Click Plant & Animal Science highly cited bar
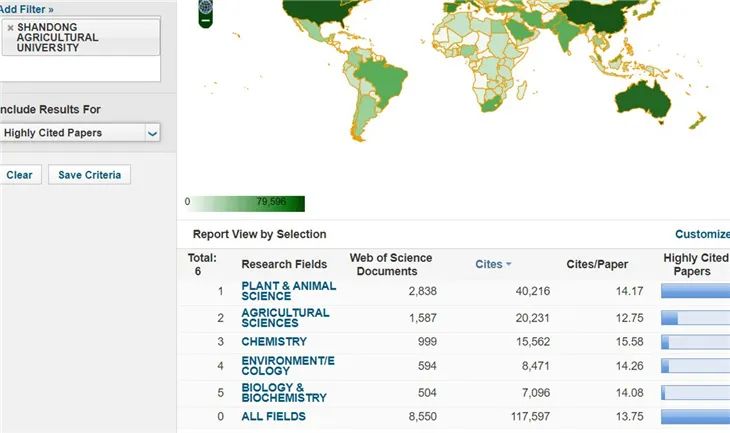The height and width of the screenshot is (433, 730). (695, 291)
